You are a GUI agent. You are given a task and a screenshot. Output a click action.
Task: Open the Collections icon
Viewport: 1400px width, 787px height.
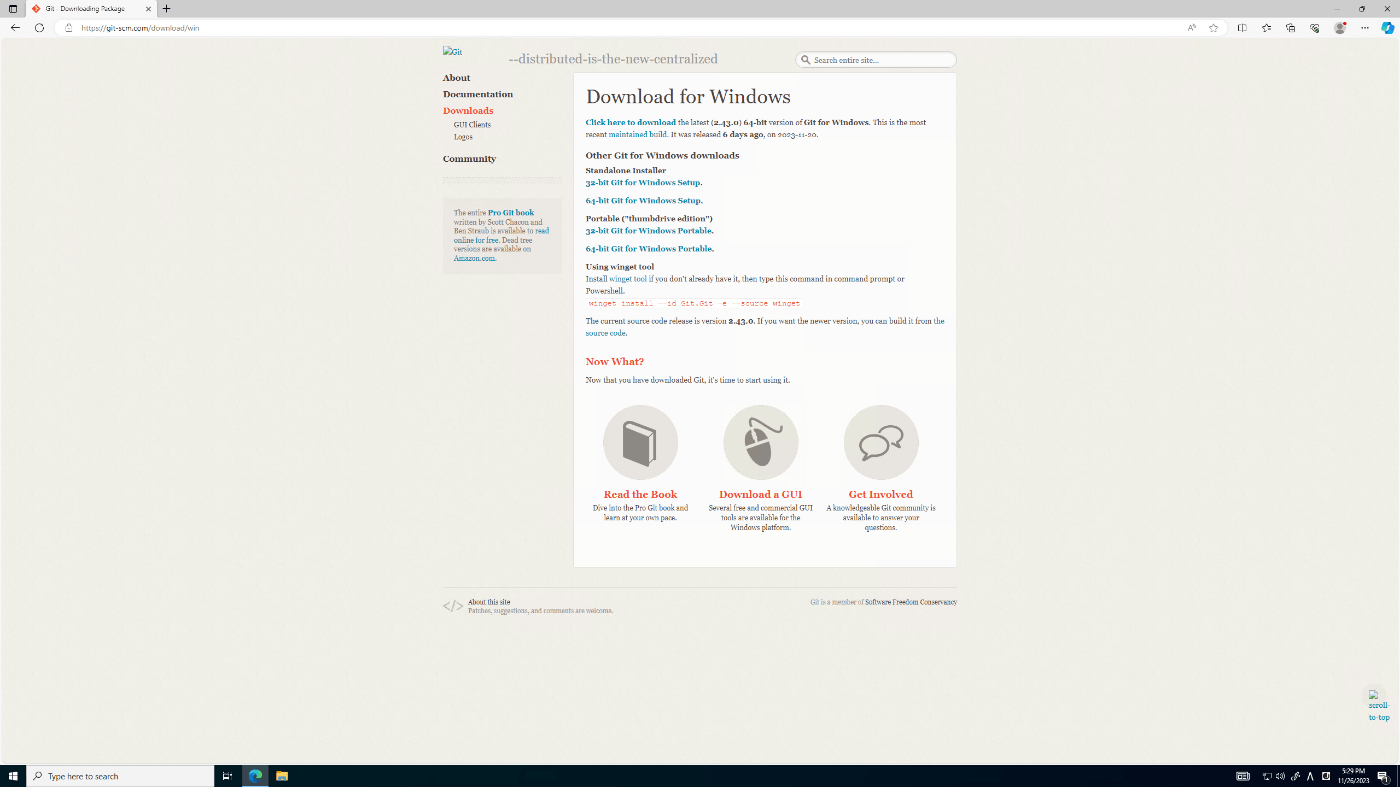click(1290, 28)
